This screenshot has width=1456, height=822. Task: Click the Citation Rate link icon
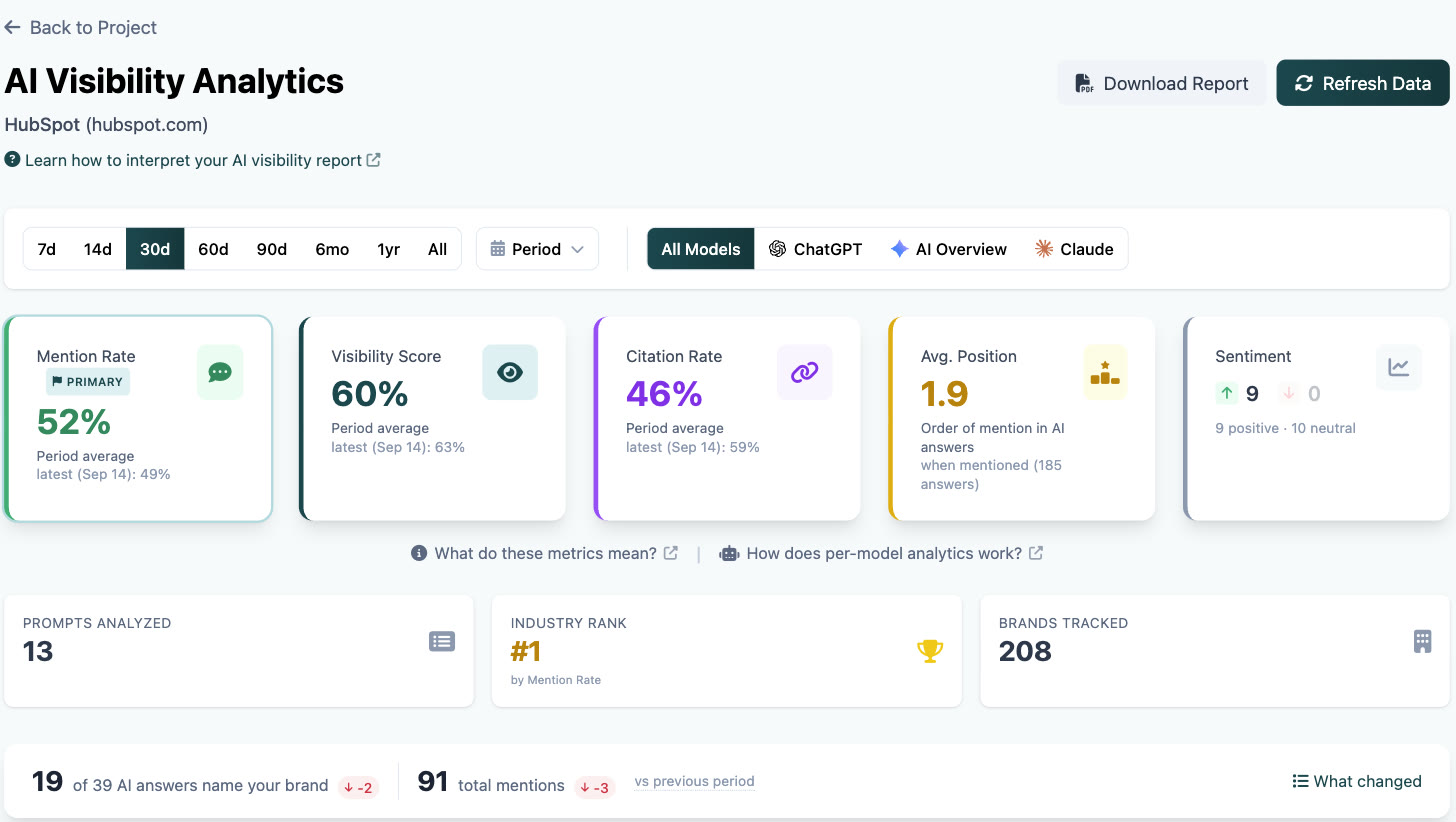click(x=805, y=372)
